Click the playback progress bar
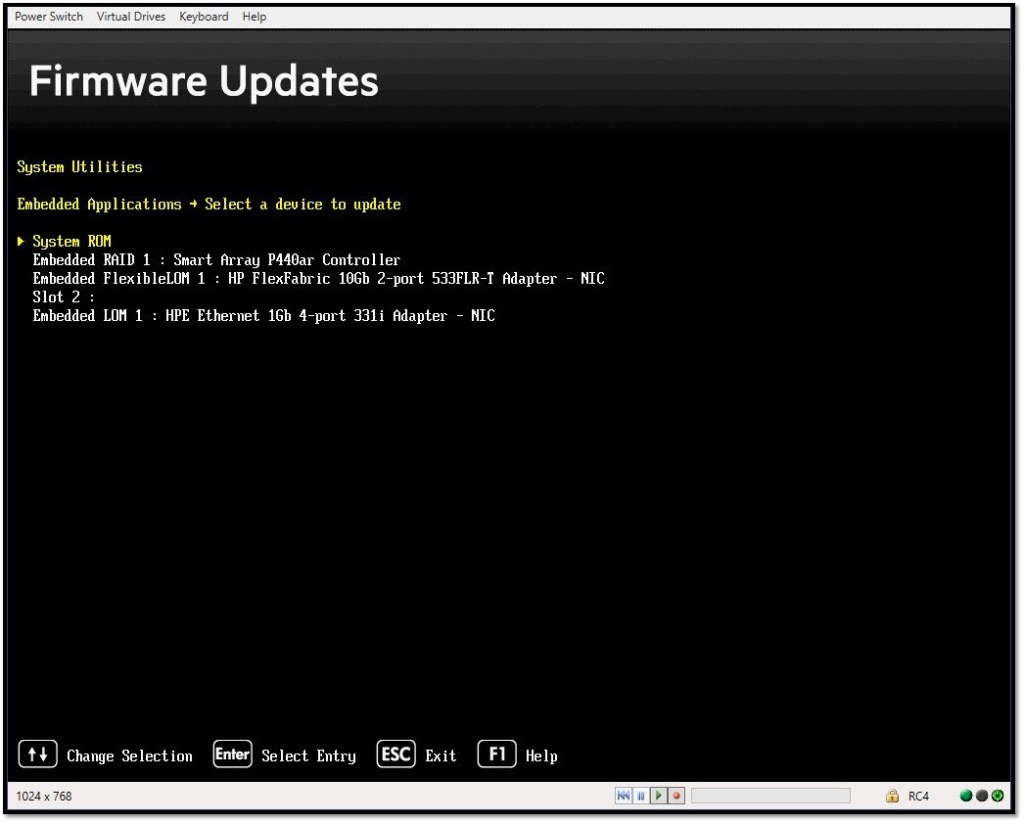Image resolution: width=1024 pixels, height=823 pixels. [x=770, y=796]
